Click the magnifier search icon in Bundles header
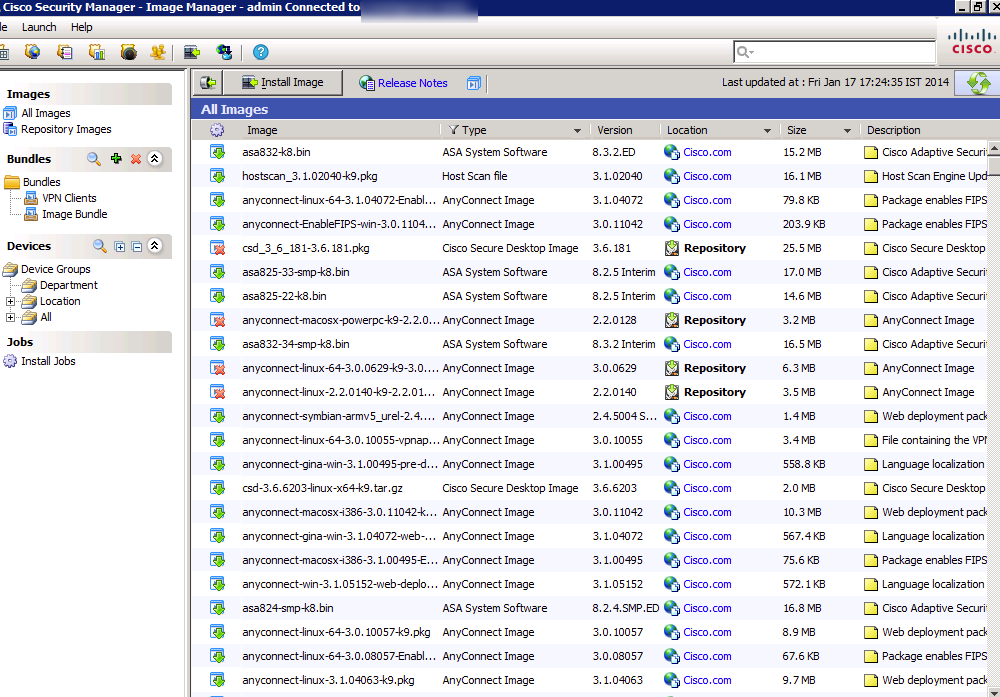1000x697 pixels. coord(94,159)
